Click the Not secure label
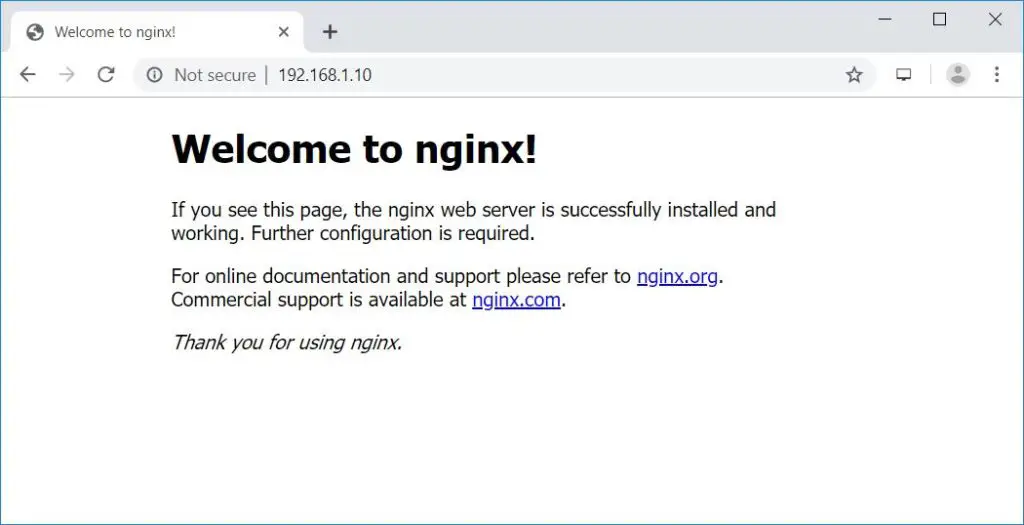The image size is (1024, 525). pos(215,75)
